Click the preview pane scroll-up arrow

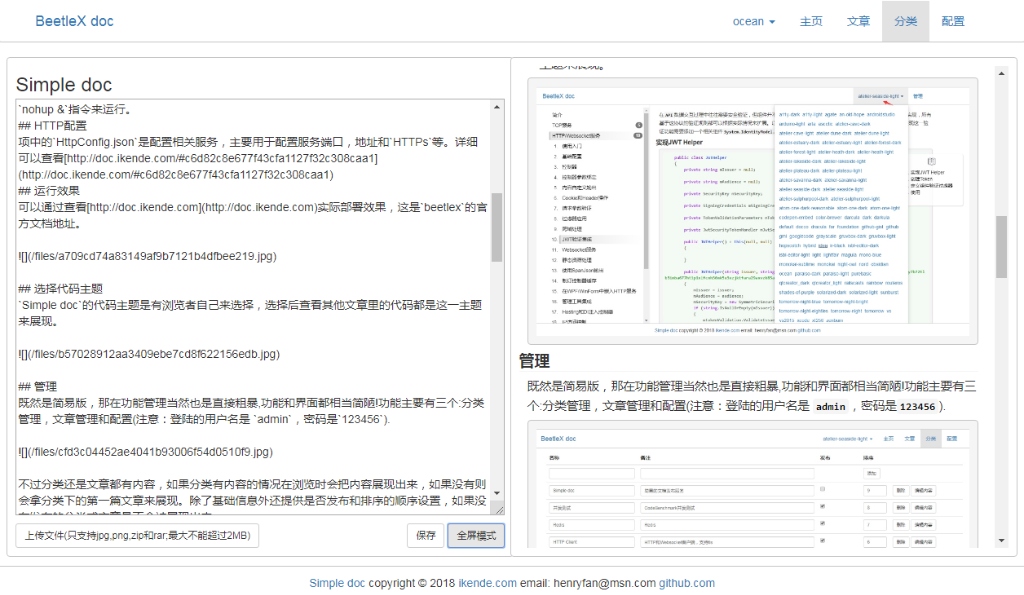(x=997, y=73)
